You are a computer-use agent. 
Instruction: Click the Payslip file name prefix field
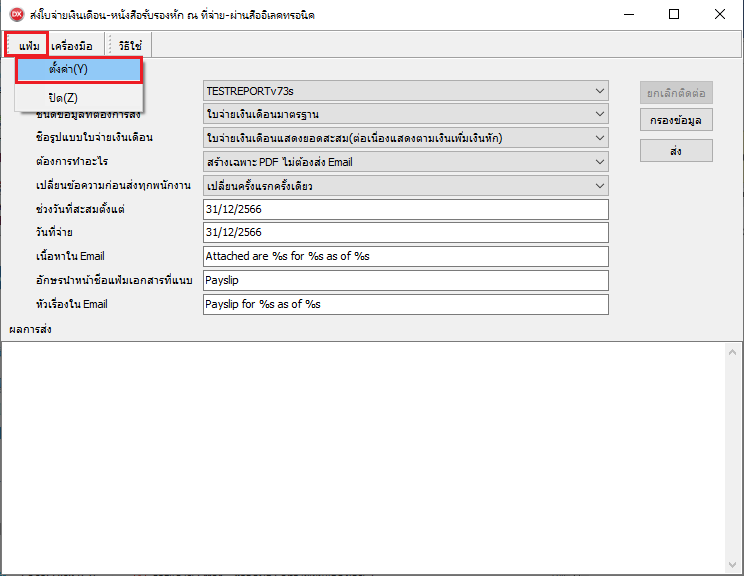point(405,281)
